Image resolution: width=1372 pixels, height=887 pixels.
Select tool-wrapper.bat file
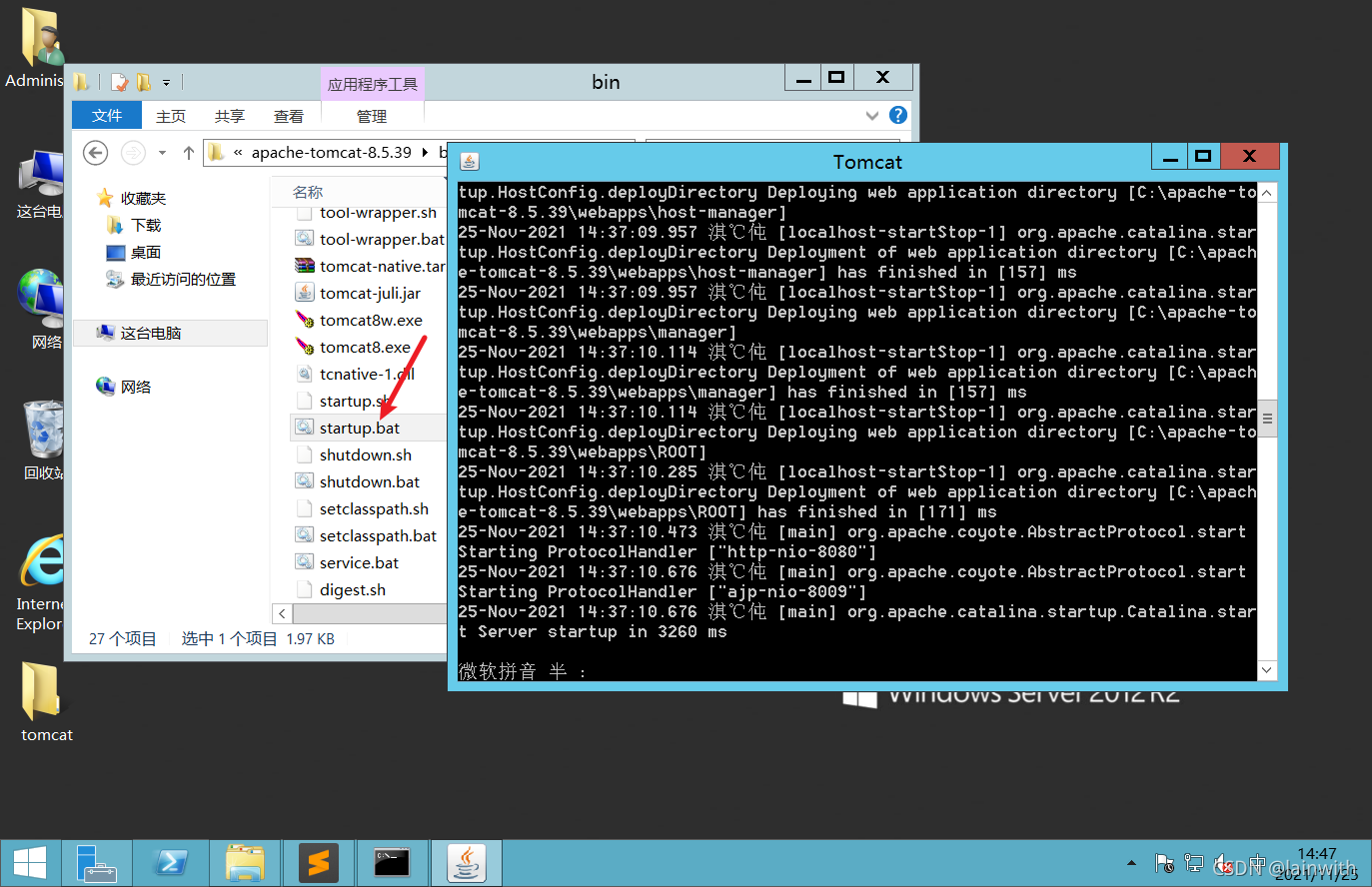click(x=382, y=239)
